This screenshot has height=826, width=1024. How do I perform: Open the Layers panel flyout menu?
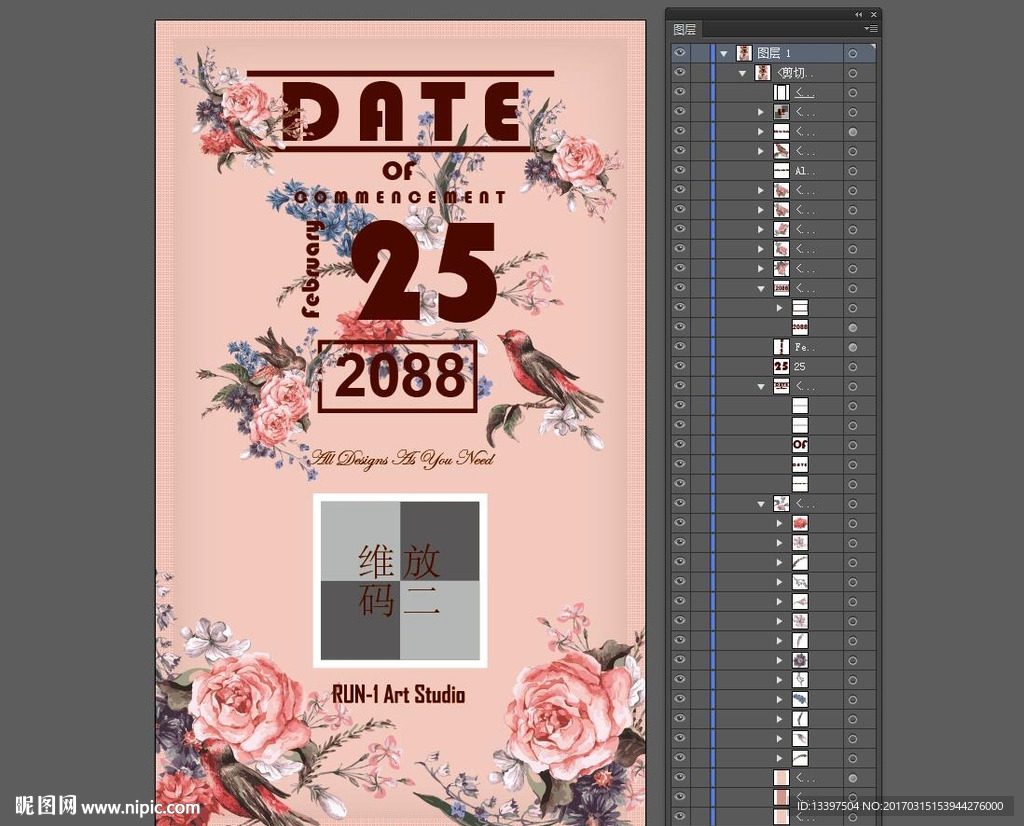(871, 29)
